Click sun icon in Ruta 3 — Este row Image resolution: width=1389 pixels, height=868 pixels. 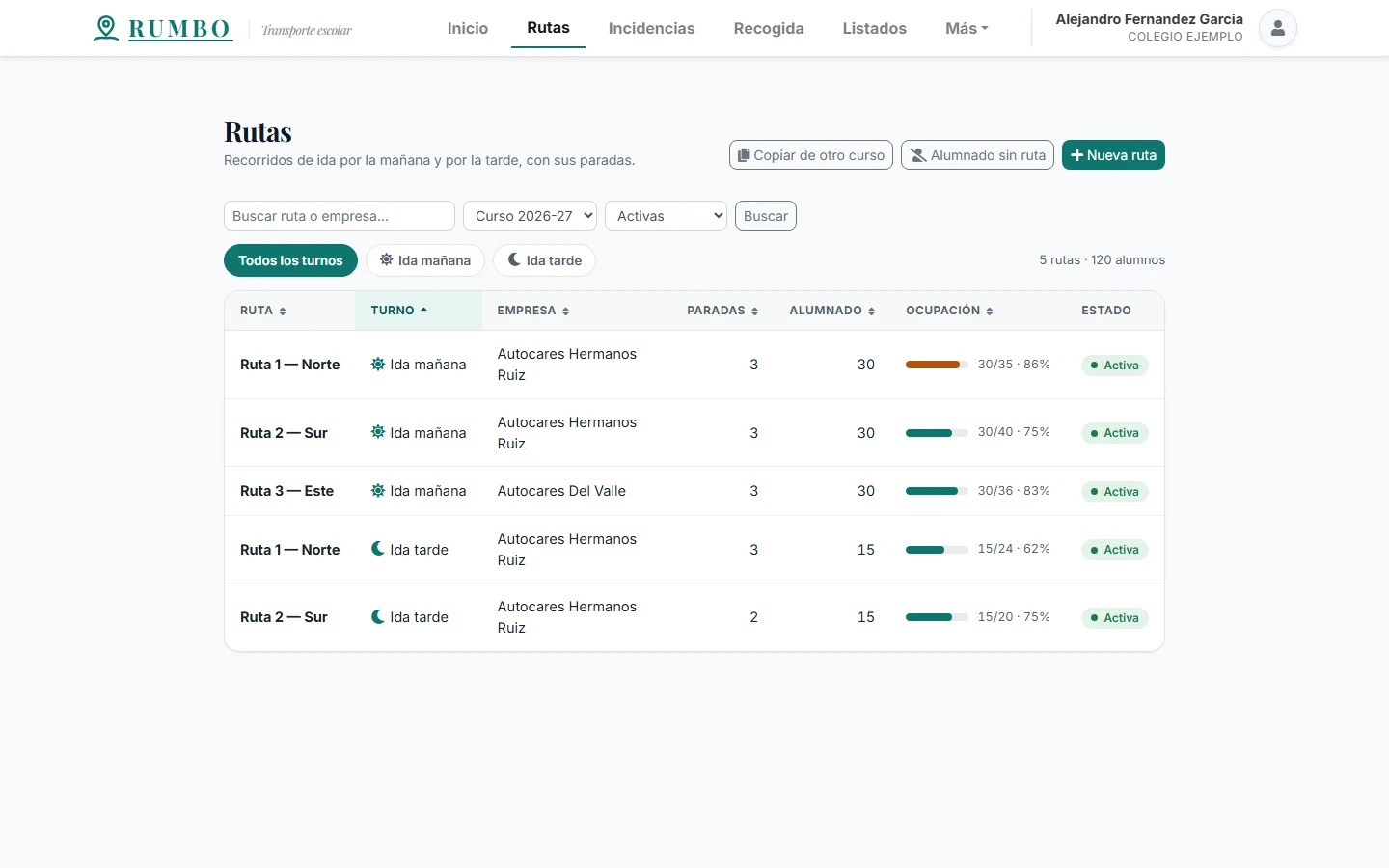(x=378, y=491)
